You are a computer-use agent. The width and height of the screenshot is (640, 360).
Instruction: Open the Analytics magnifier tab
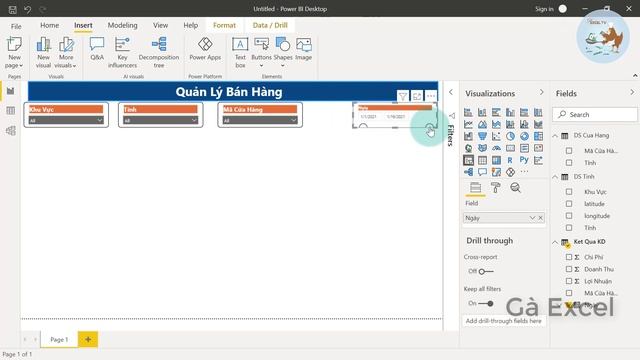516,188
